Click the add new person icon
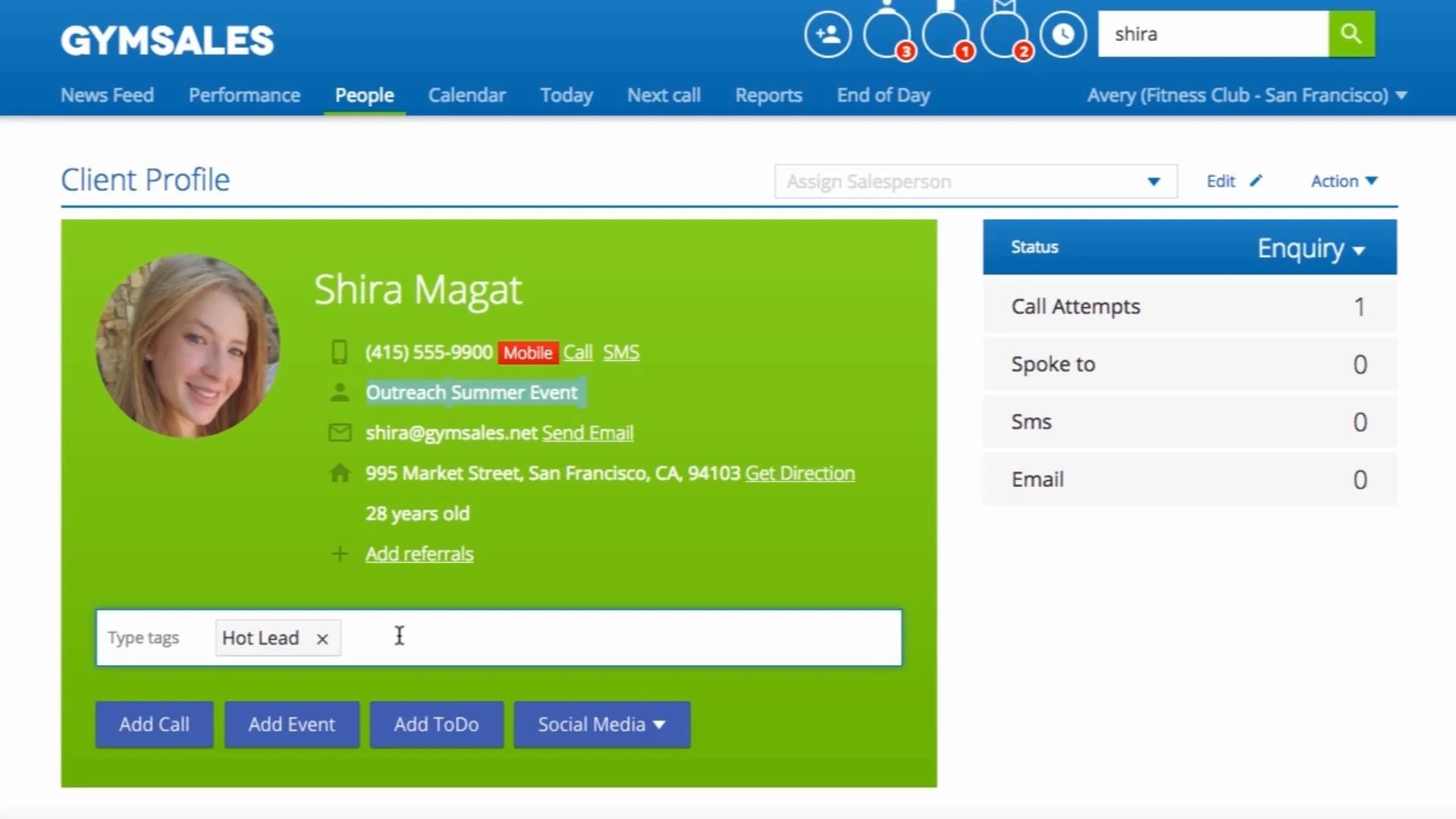Image resolution: width=1456 pixels, height=819 pixels. click(x=827, y=34)
